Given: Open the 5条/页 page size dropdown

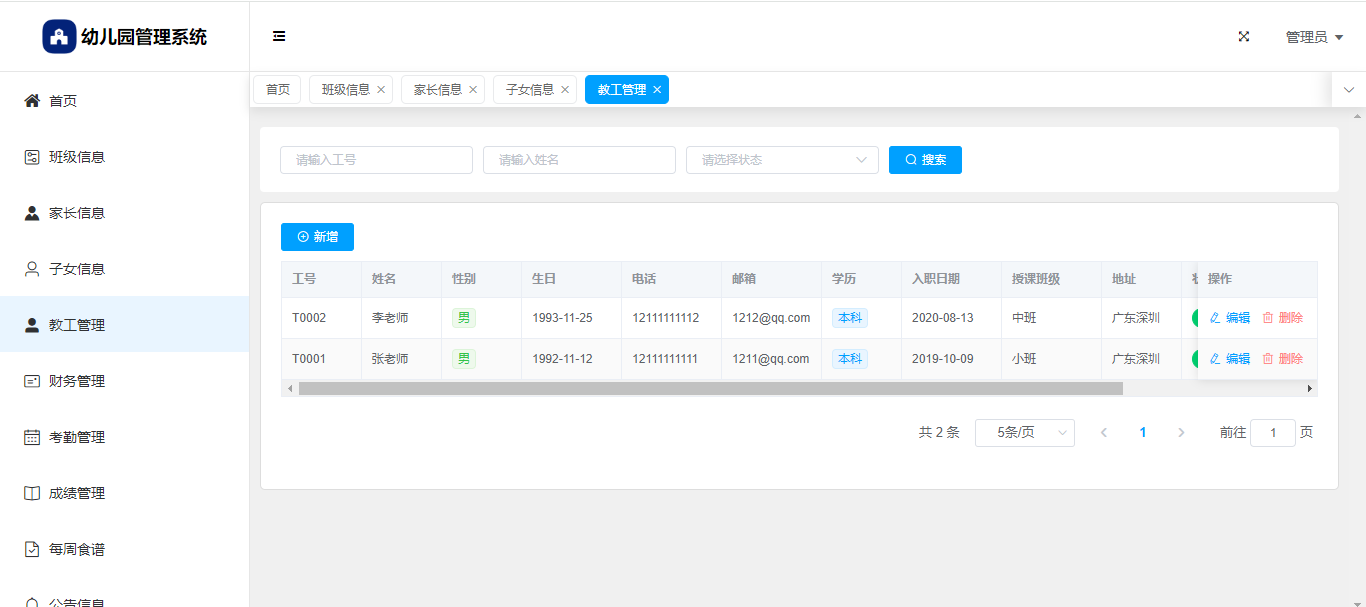Looking at the screenshot, I should (x=1024, y=433).
